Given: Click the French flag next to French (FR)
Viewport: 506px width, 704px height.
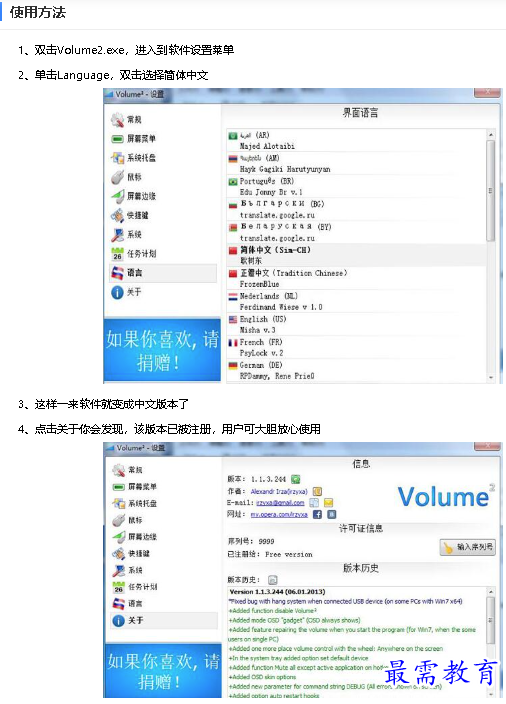Looking at the screenshot, I should coord(233,343).
